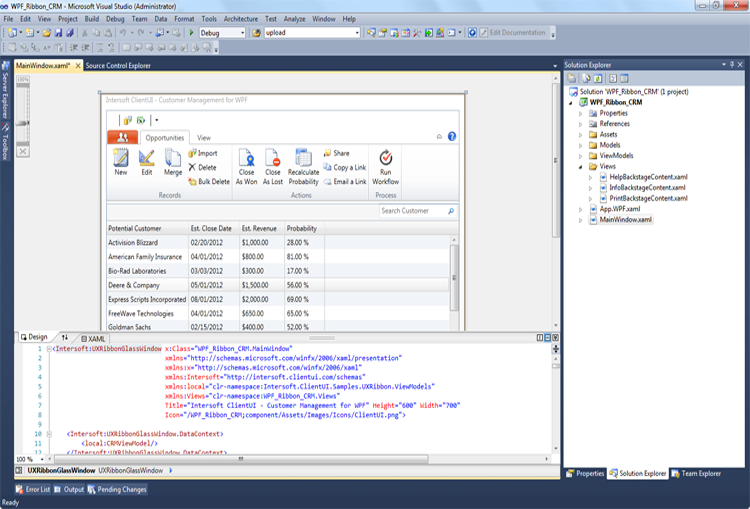This screenshot has height=509, width=750.
Task: Click the Bulk Delete ribbon button
Action: click(x=208, y=182)
